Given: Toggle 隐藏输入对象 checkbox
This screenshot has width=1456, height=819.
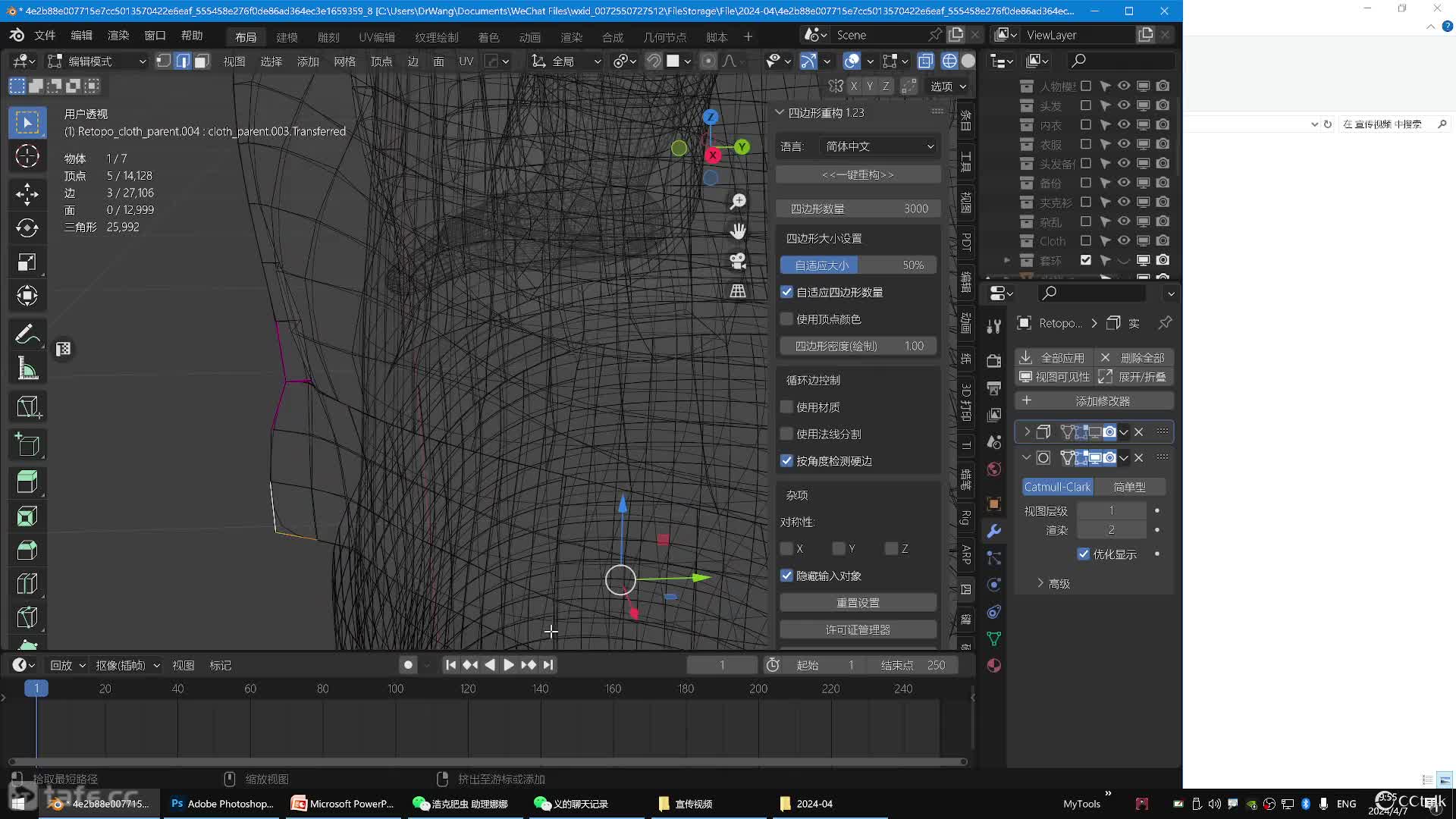Looking at the screenshot, I should tap(786, 576).
